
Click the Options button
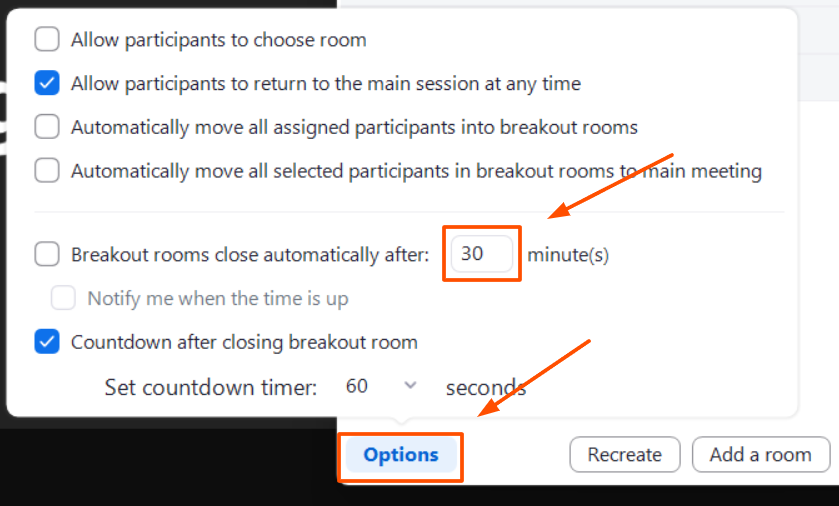pos(401,455)
